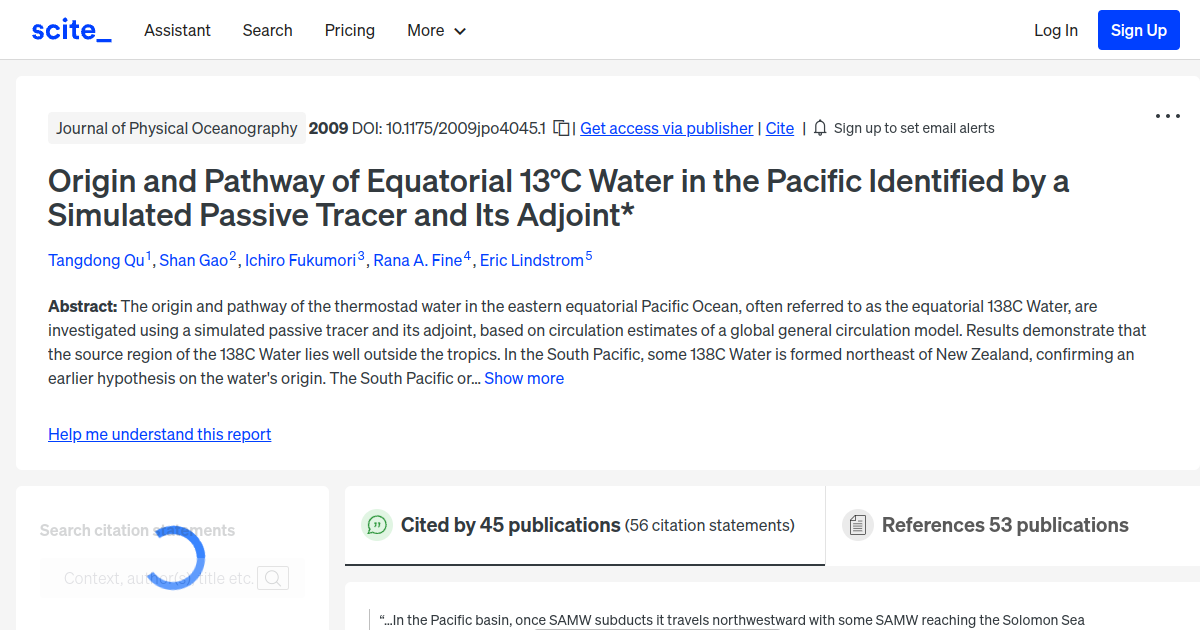Click the green smart citation quote icon
The height and width of the screenshot is (630, 1200).
pyautogui.click(x=377, y=524)
